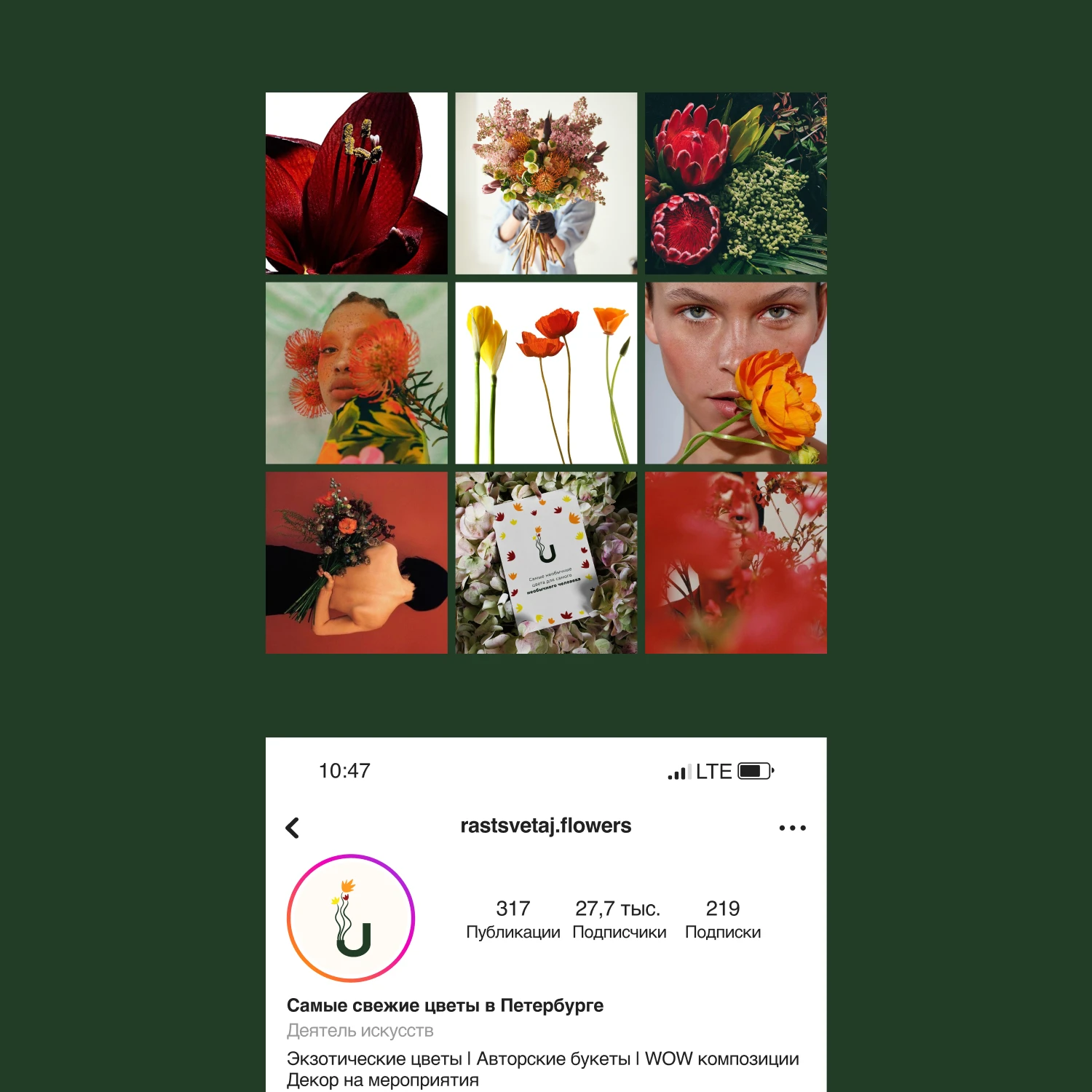Open the face with orange ranunculus photo

point(736,373)
